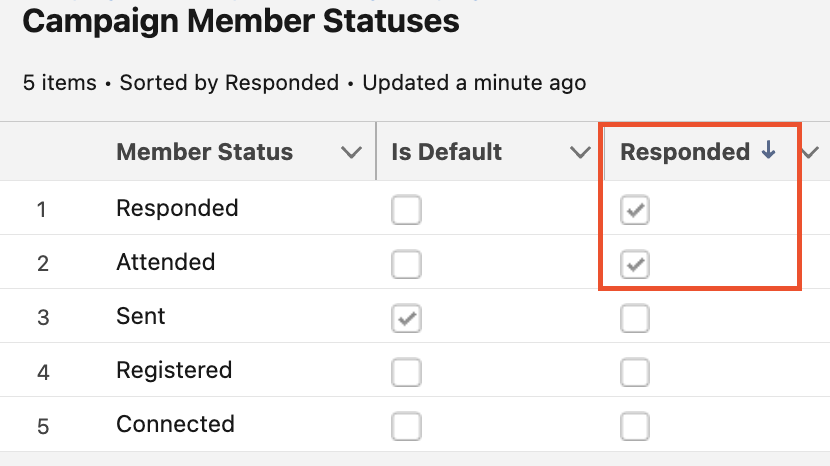Check Responded checkbox for Sent status
Screen dimensions: 830x466
(635, 319)
